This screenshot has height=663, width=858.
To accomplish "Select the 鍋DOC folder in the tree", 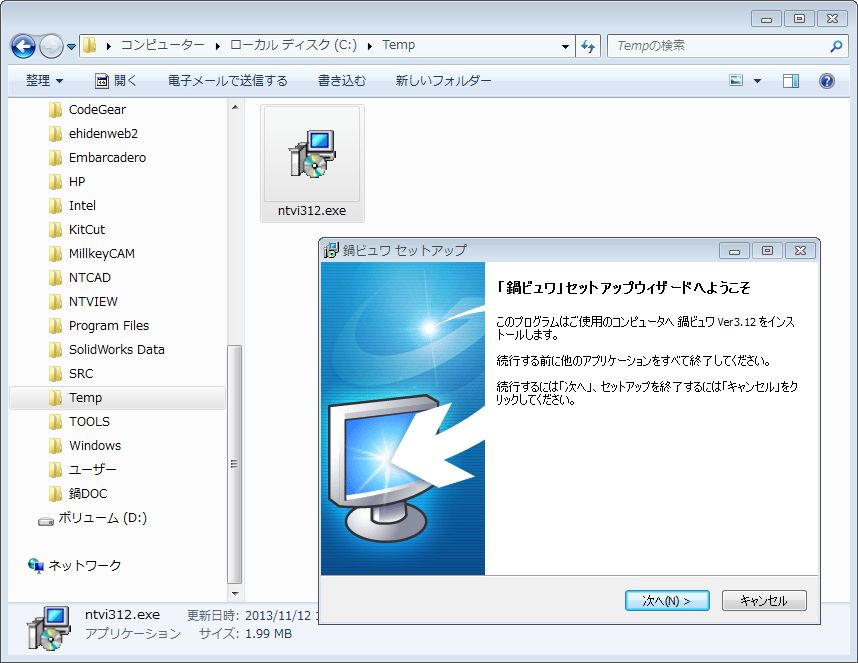I will 88,494.
